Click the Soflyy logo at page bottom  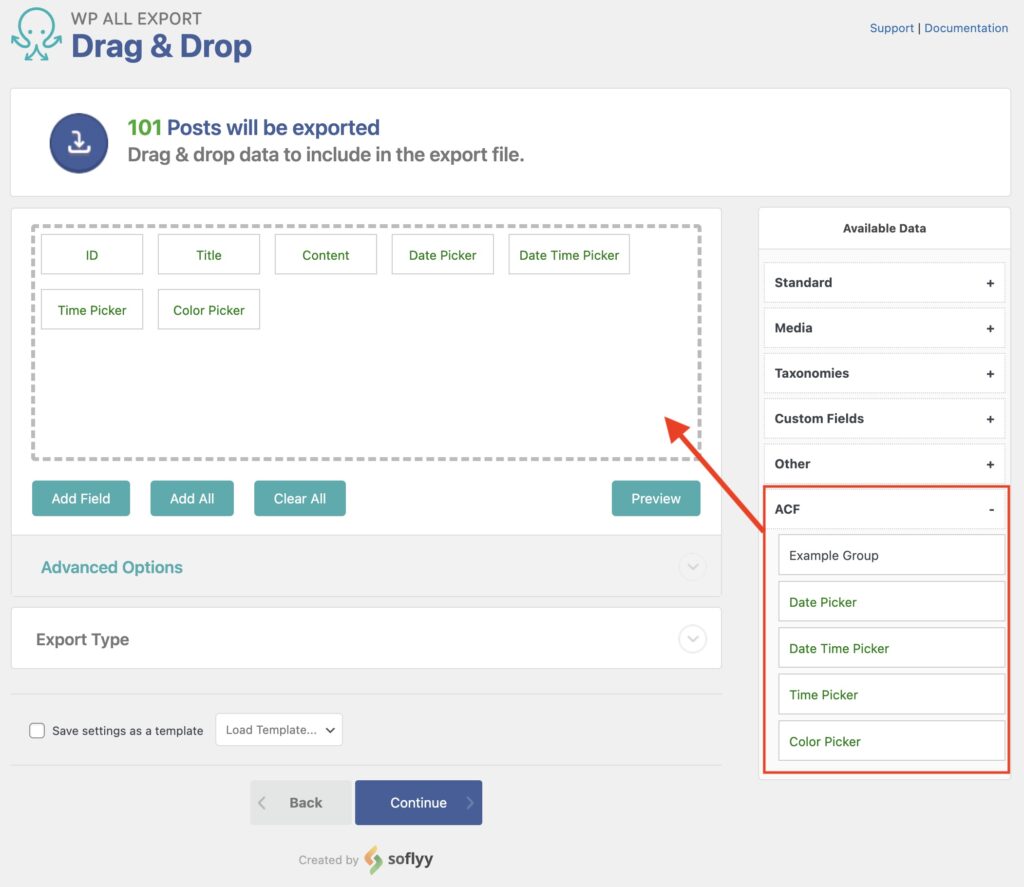click(x=371, y=859)
